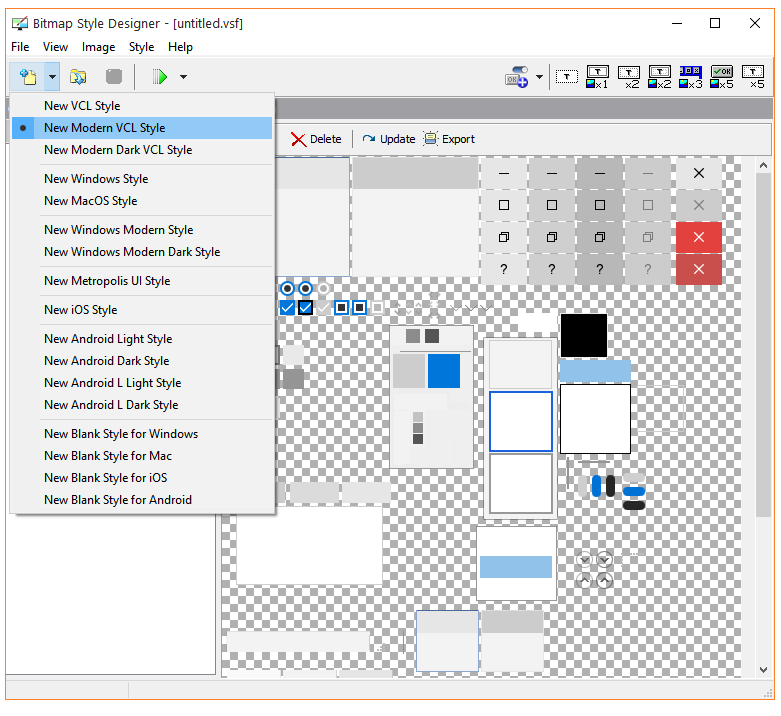Viewport: 781px width, 716px height.
Task: Choose New VCL Style
Action: 142,106
